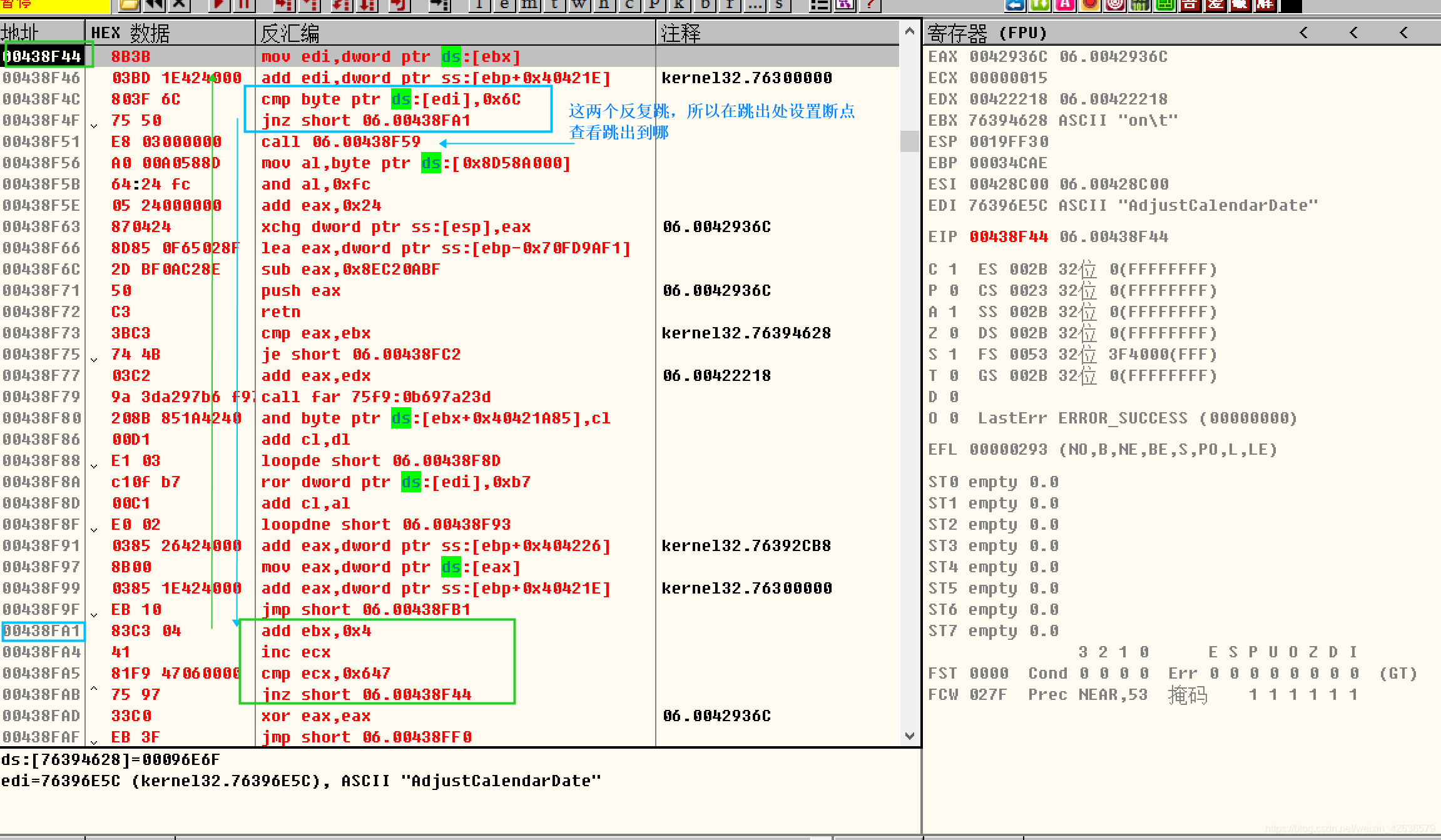Click the Step into toolbar icon
1441x840 pixels.
[x=284, y=5]
